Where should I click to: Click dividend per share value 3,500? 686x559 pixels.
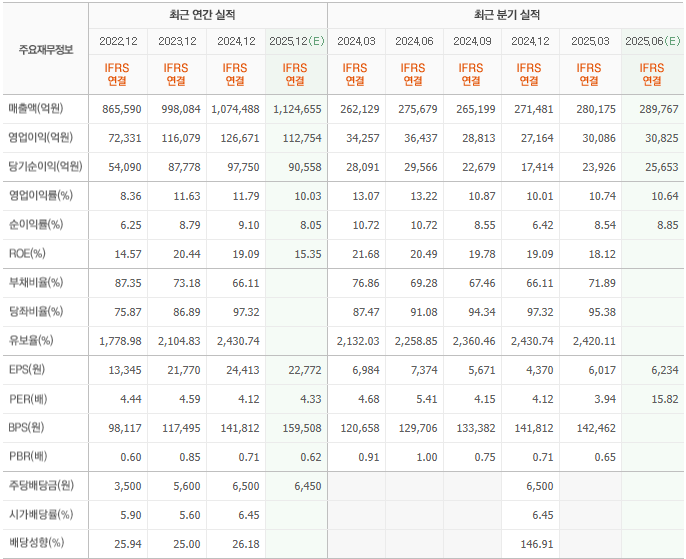128,486
